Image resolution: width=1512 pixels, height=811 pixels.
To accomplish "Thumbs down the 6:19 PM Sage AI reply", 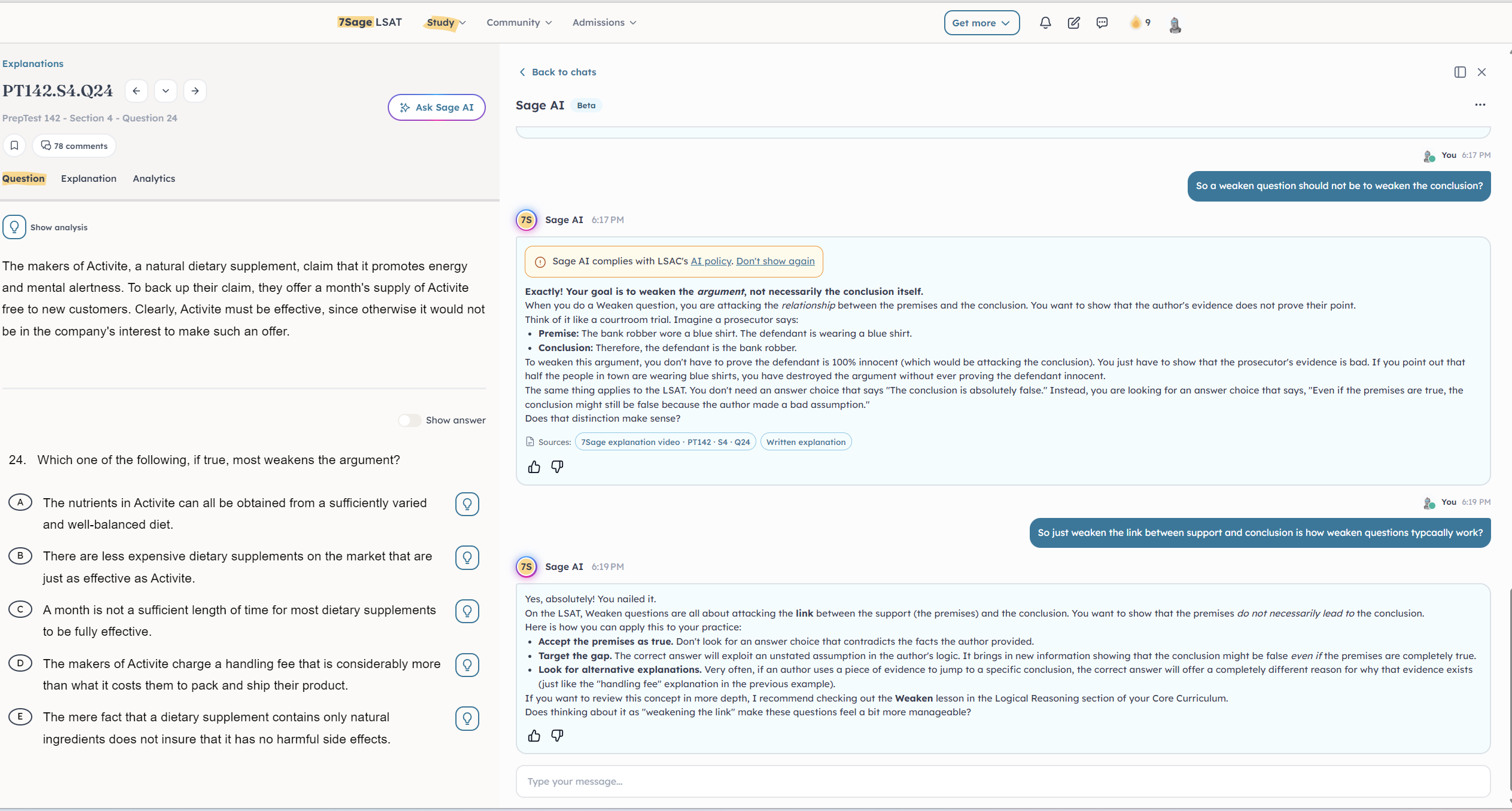I will [x=557, y=736].
